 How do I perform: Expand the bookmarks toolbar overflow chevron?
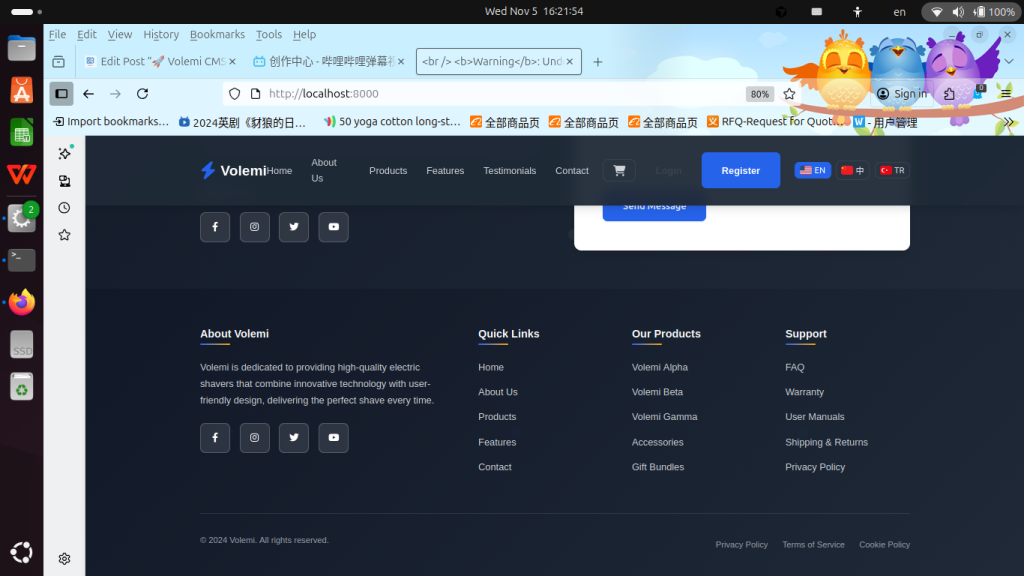[1008, 122]
